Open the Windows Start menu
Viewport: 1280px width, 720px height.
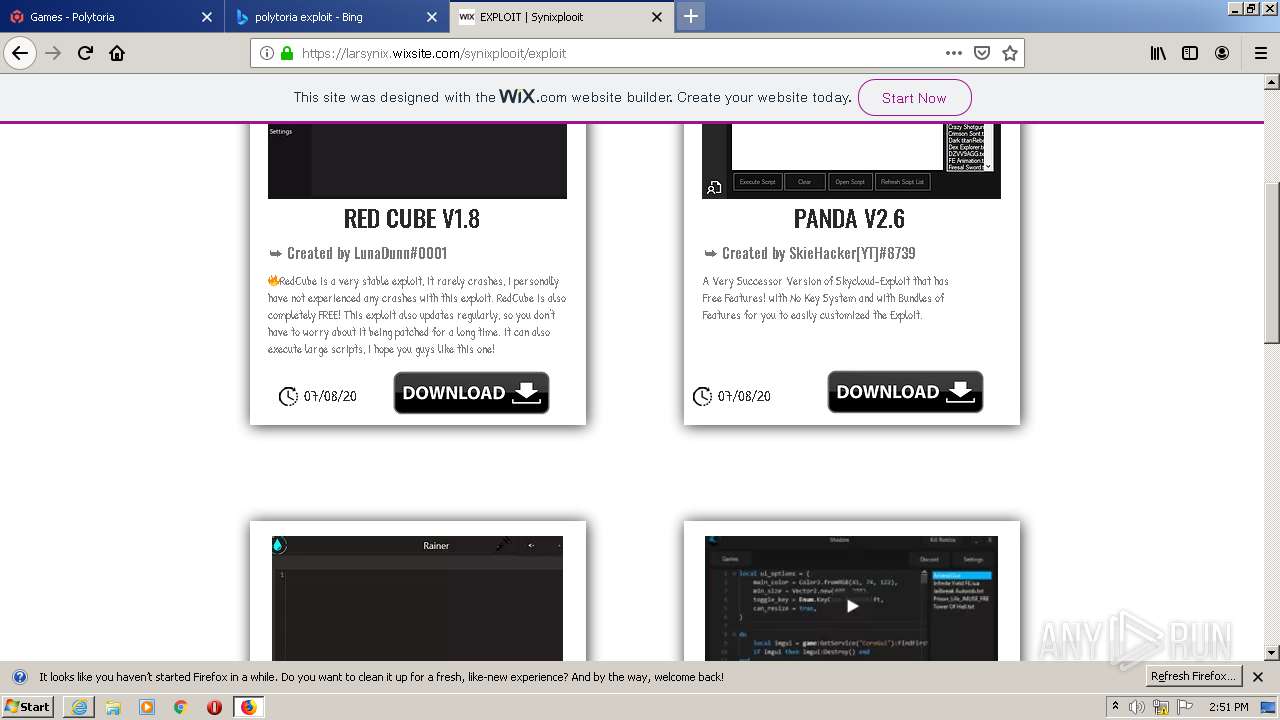pos(28,706)
